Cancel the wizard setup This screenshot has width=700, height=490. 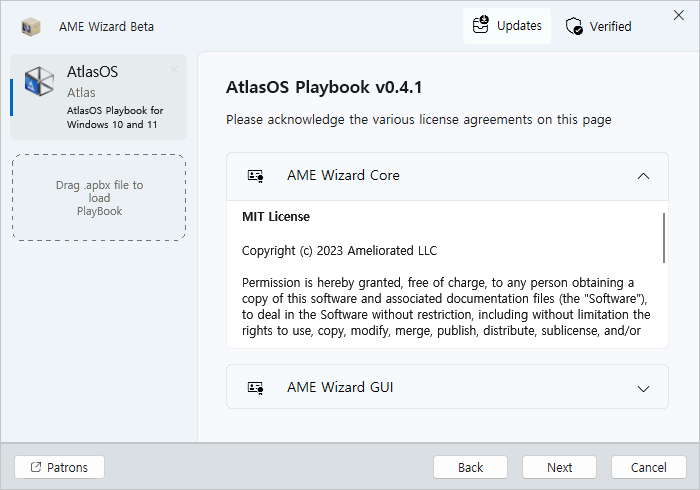pos(649,467)
